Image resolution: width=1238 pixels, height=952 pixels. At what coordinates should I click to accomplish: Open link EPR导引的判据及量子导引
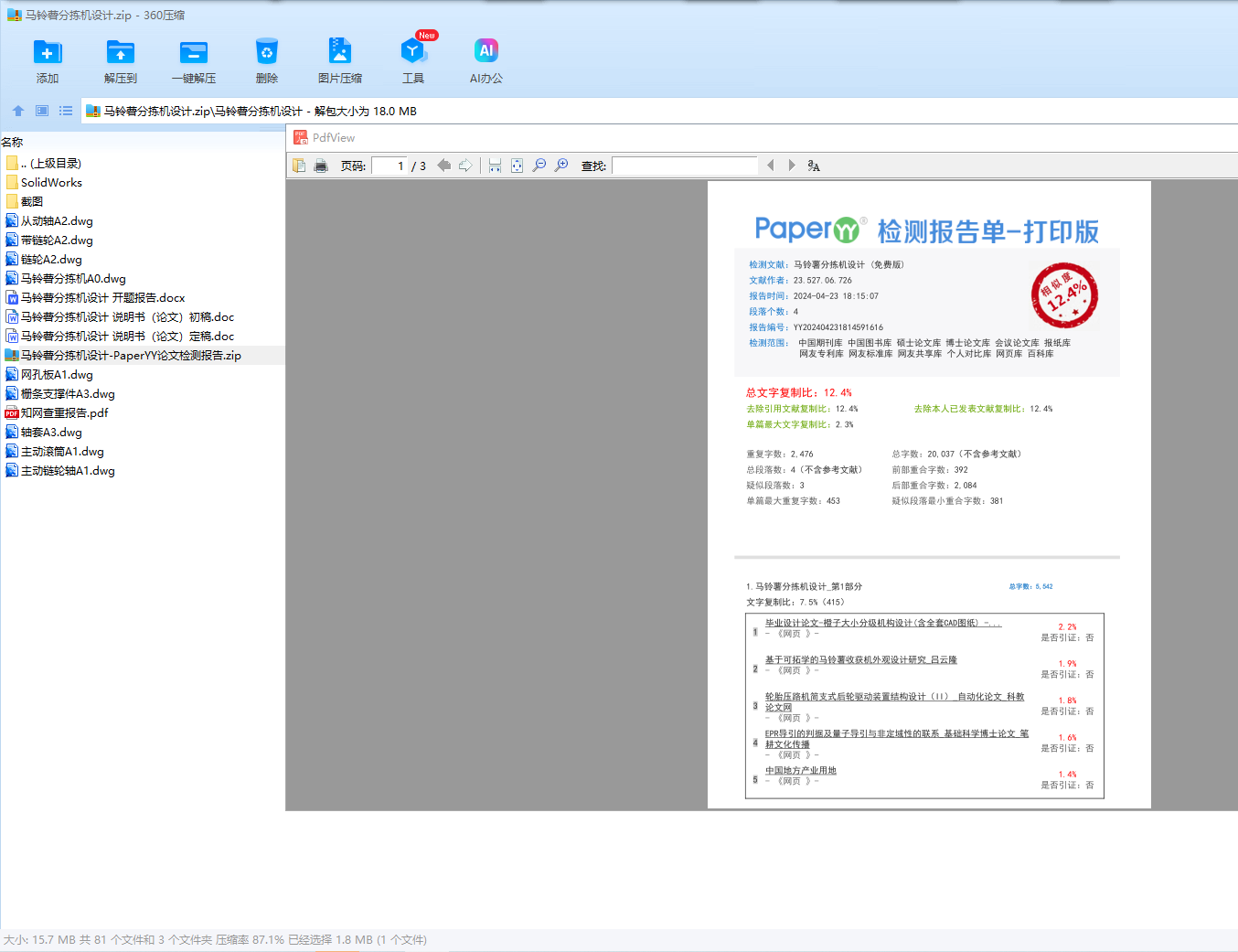(x=897, y=739)
